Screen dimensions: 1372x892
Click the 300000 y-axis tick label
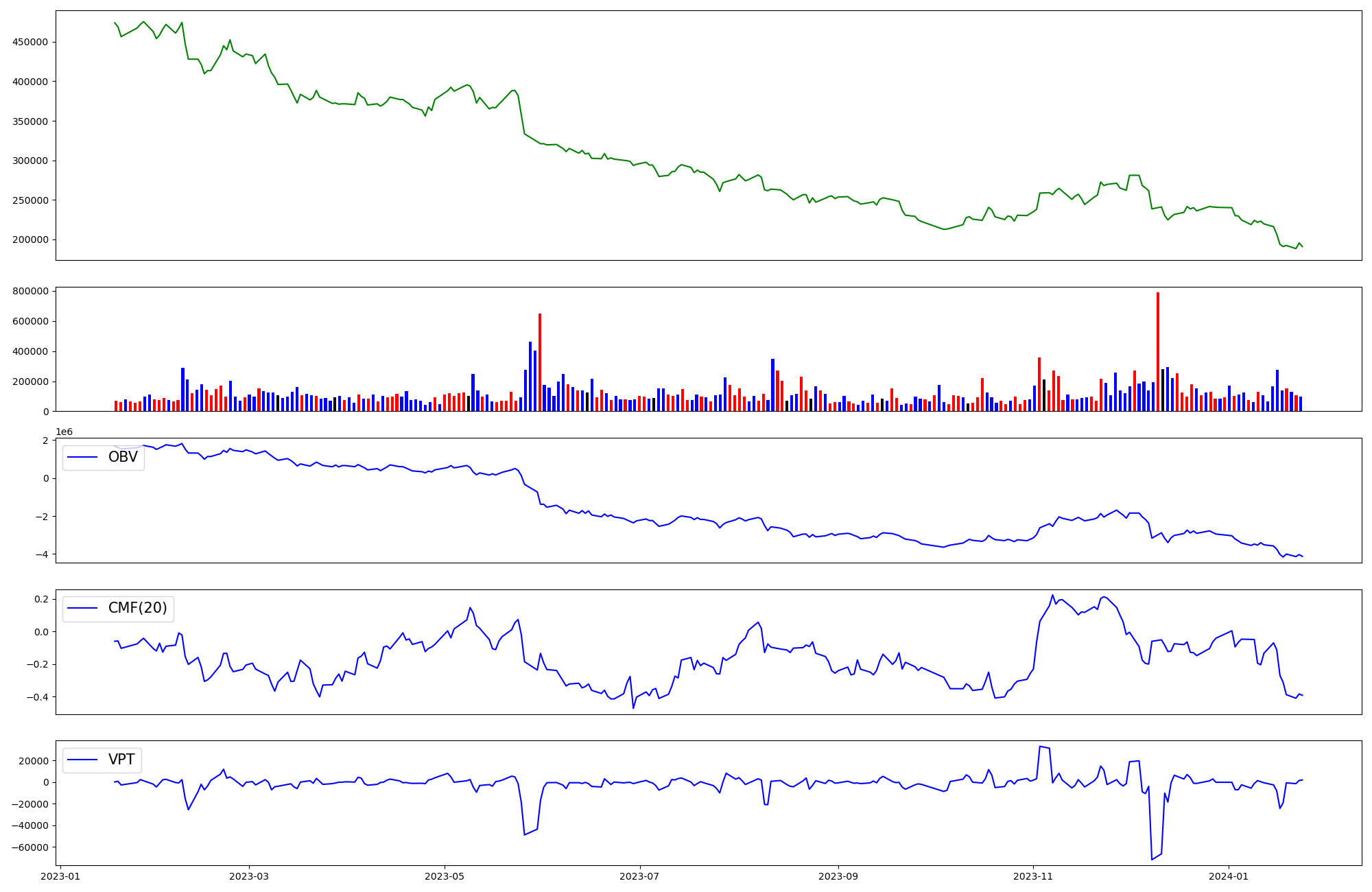click(x=30, y=161)
